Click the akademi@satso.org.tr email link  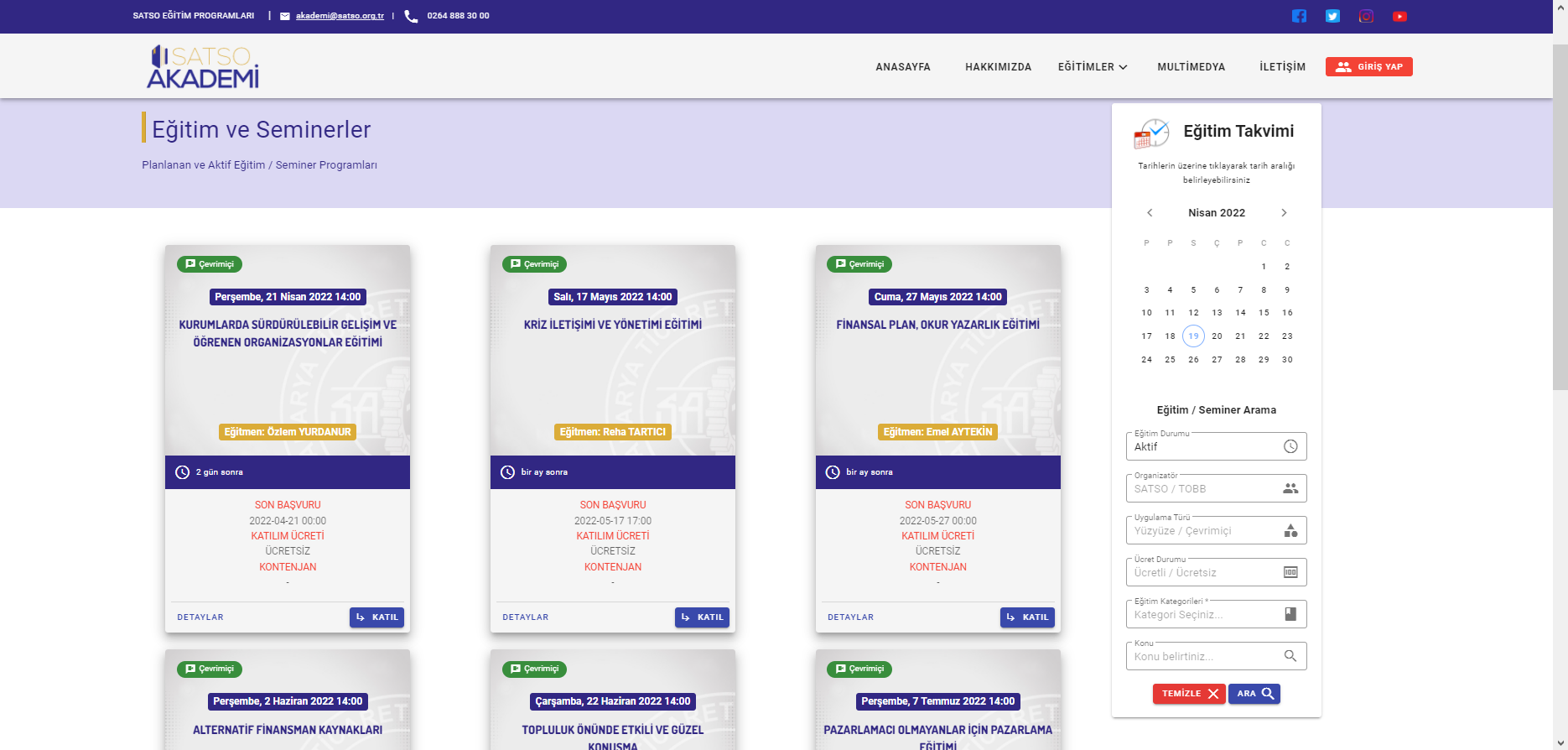coord(340,16)
